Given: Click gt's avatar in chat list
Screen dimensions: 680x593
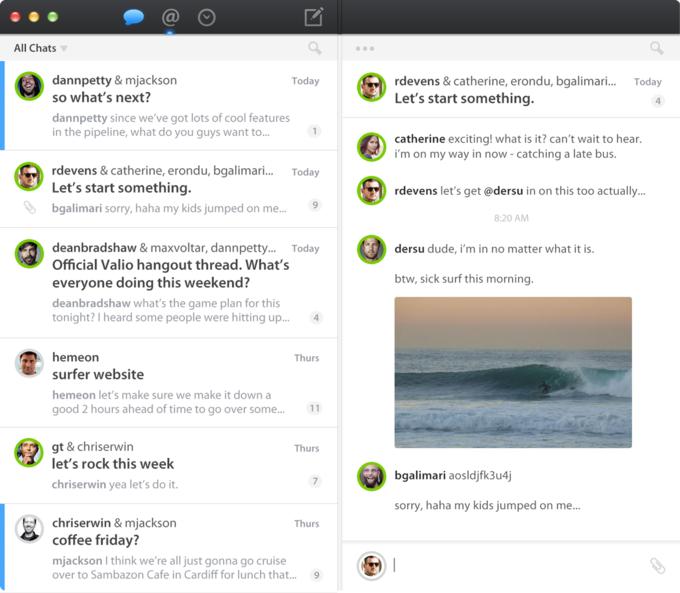Looking at the screenshot, I should pos(29,452).
